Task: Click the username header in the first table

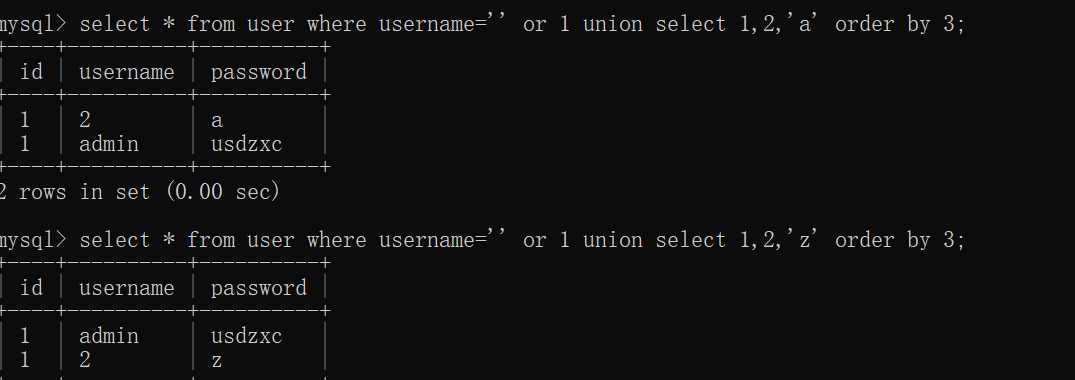Action: (127, 72)
